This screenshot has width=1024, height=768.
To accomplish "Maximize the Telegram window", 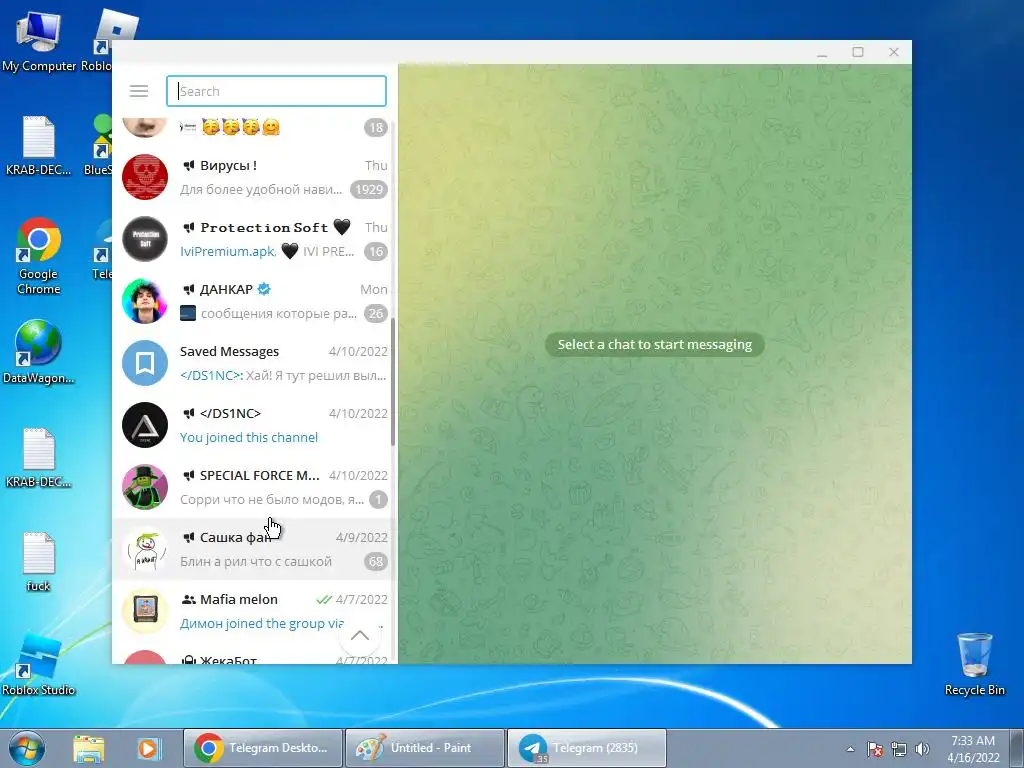I will [858, 52].
